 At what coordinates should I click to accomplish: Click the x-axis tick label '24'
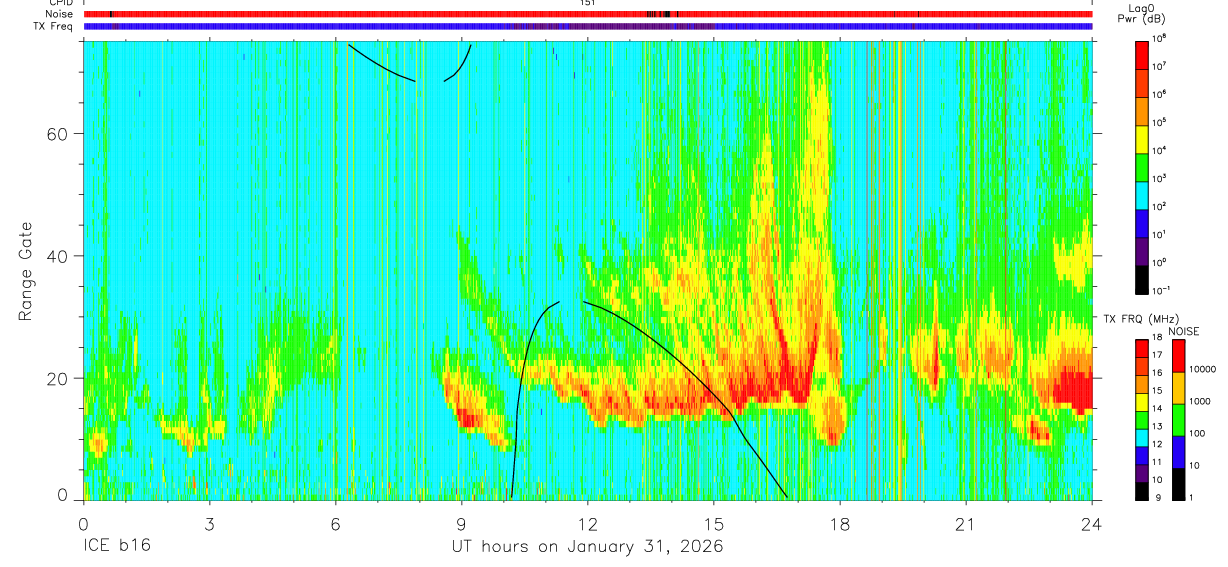1092,523
